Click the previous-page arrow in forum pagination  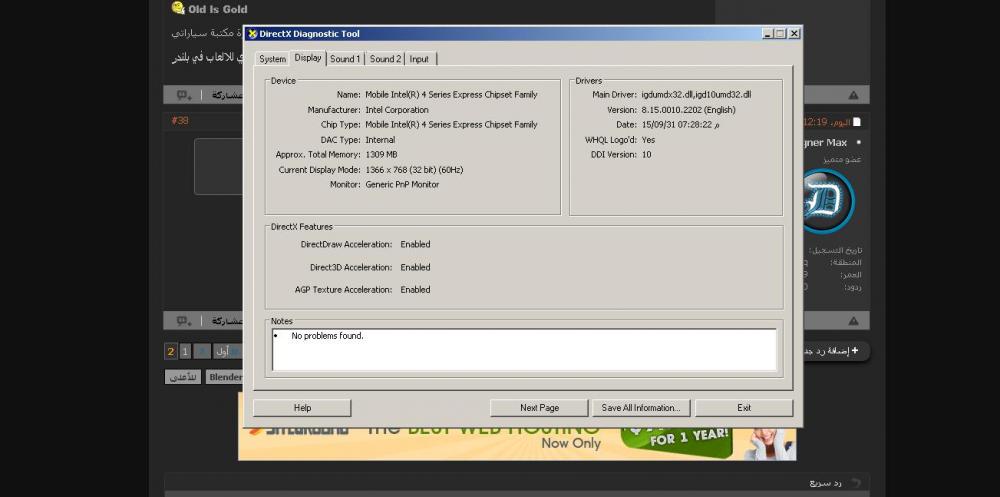(x=202, y=351)
